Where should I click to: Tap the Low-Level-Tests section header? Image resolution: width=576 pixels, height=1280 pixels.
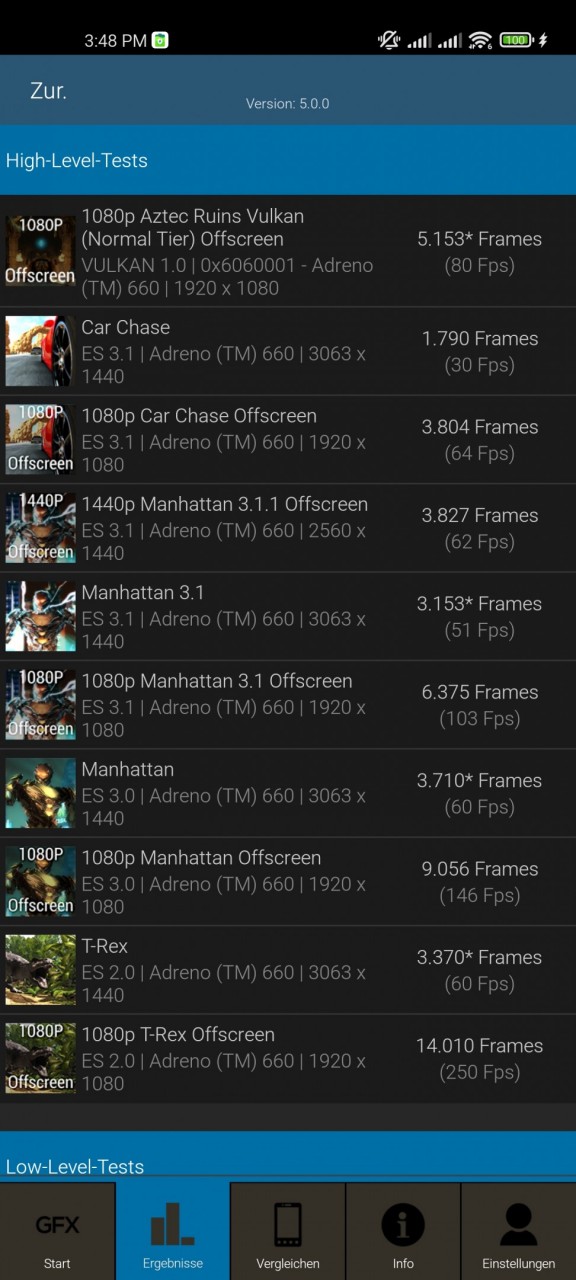pyautogui.click(x=288, y=1157)
